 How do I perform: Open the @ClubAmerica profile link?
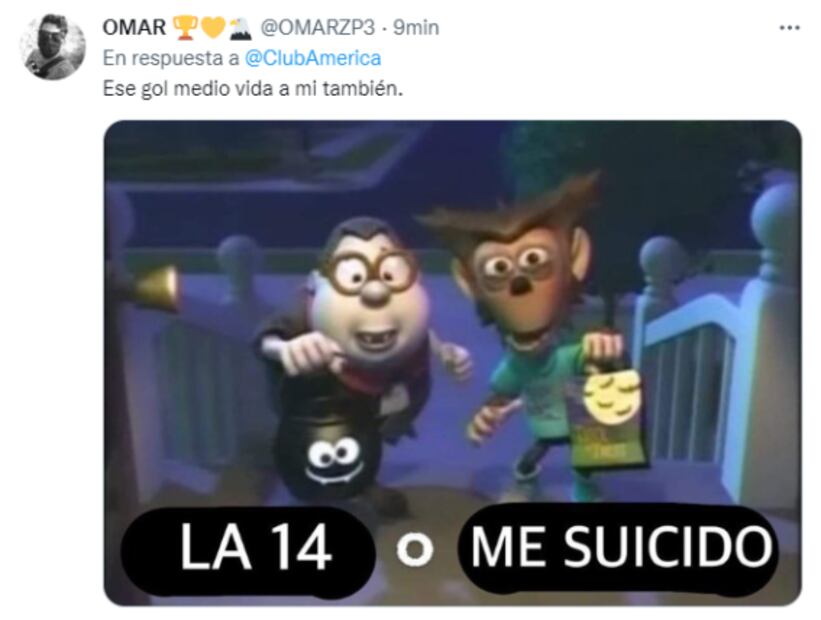pyautogui.click(x=313, y=58)
